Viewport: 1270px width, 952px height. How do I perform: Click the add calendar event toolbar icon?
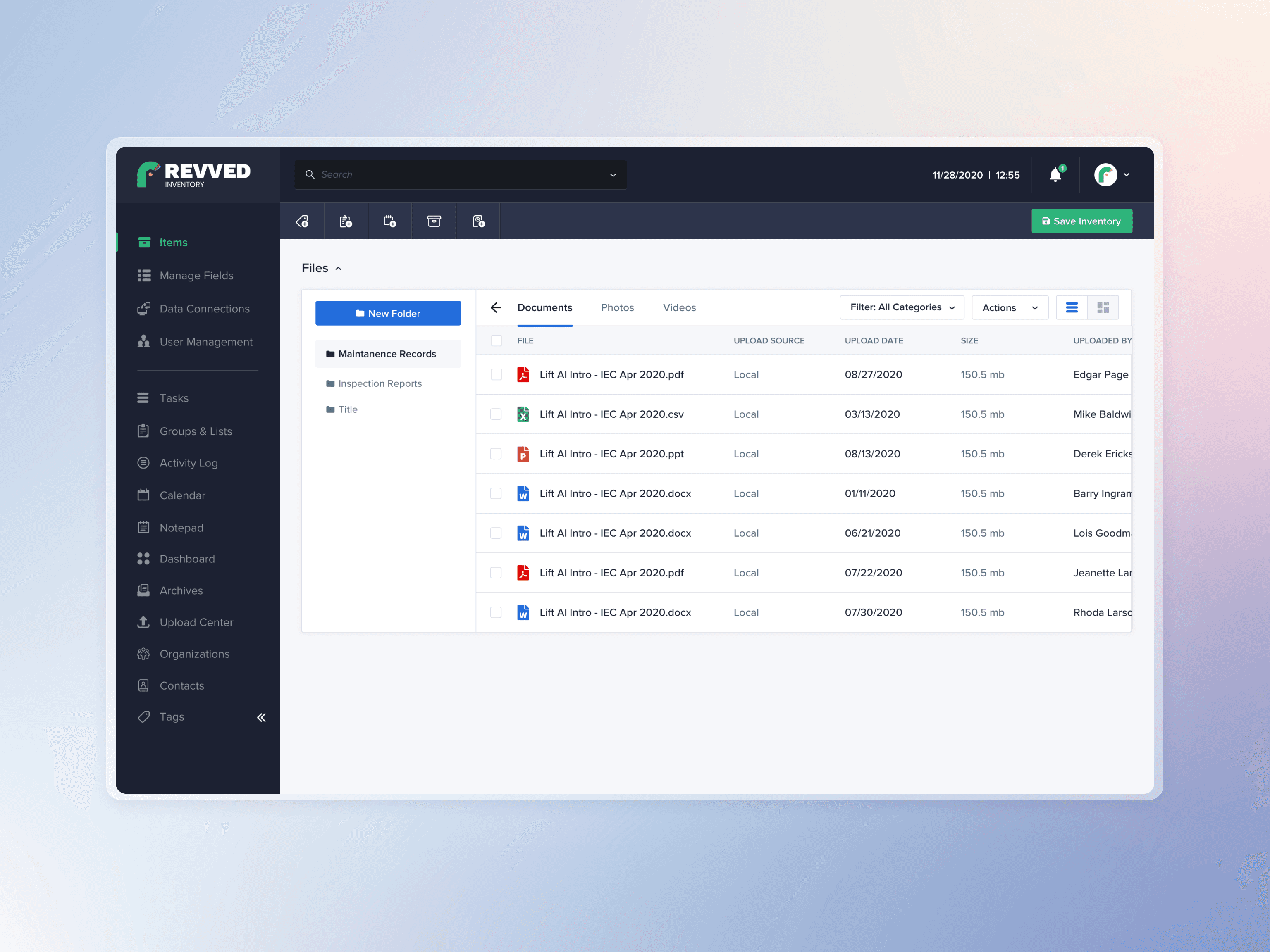[390, 221]
